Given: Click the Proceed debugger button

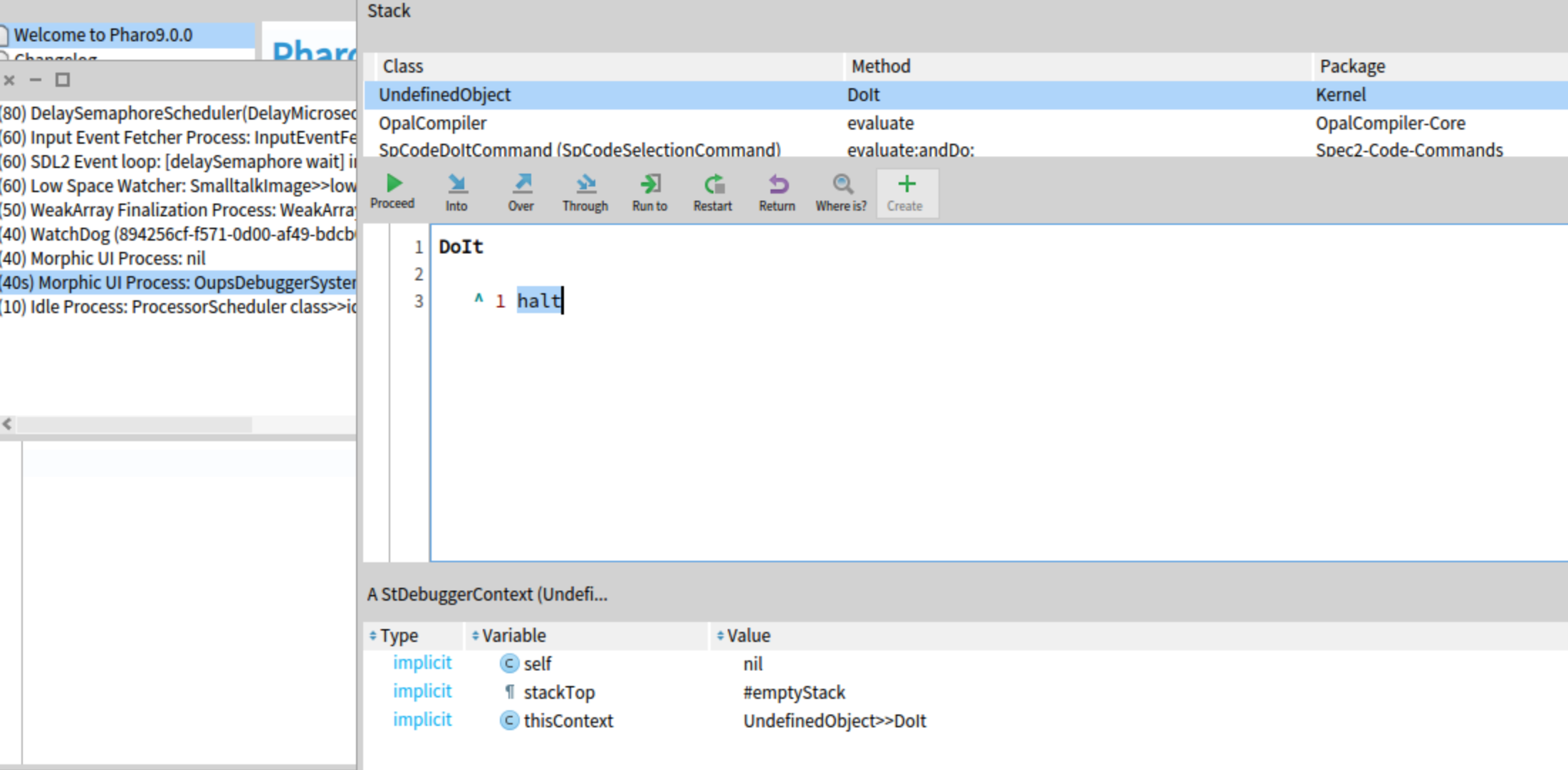Looking at the screenshot, I should [x=394, y=191].
